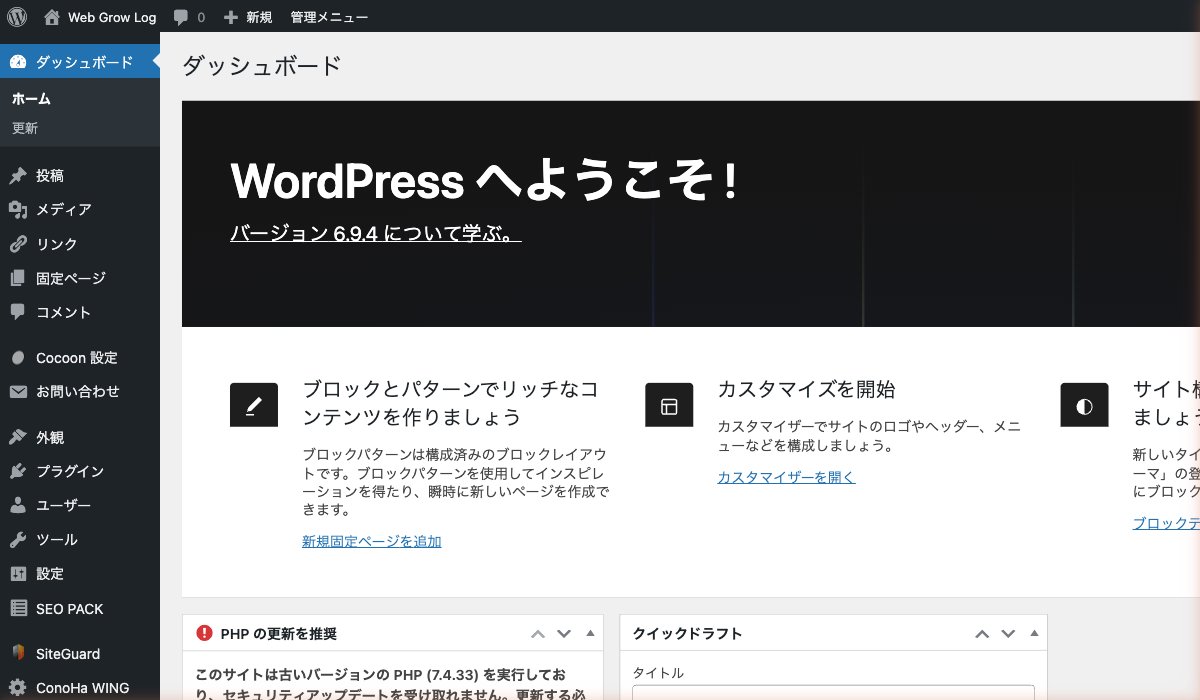Click the half-circle styles icon
This screenshot has height=700, width=1200.
pyautogui.click(x=1084, y=406)
